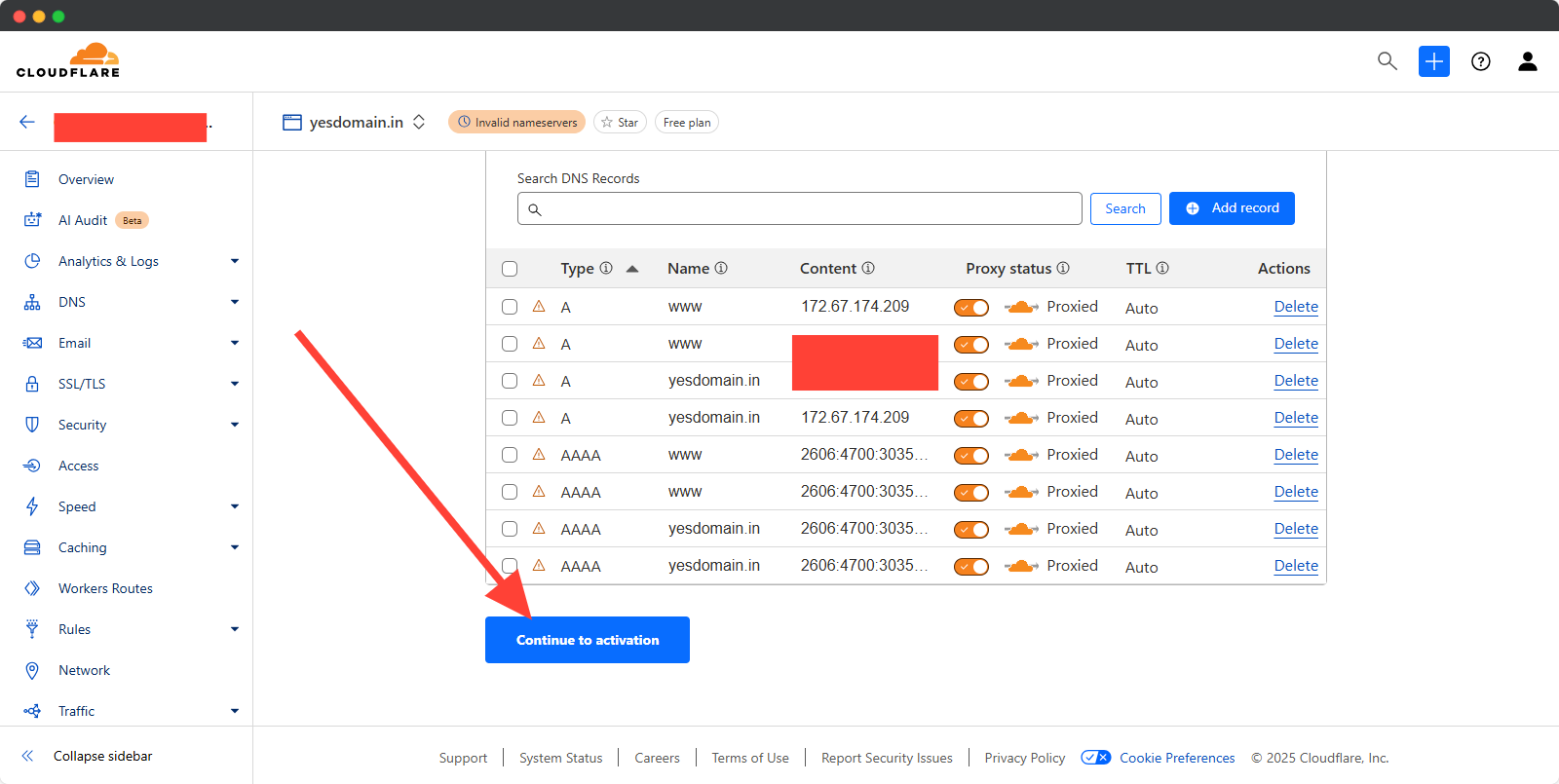Click warning icon on first www A record
The width and height of the screenshot is (1559, 784).
(539, 306)
